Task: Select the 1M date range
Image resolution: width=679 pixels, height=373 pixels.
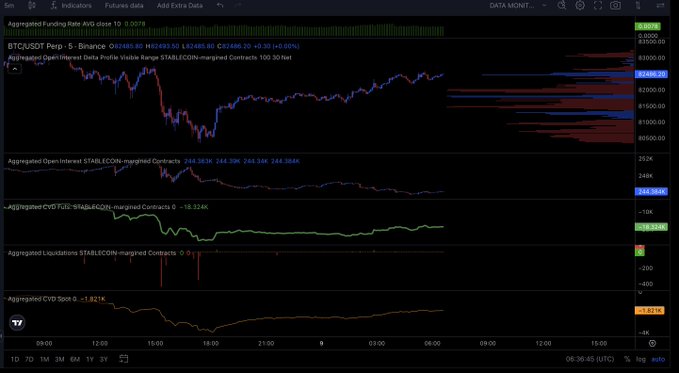Action: 44,359
